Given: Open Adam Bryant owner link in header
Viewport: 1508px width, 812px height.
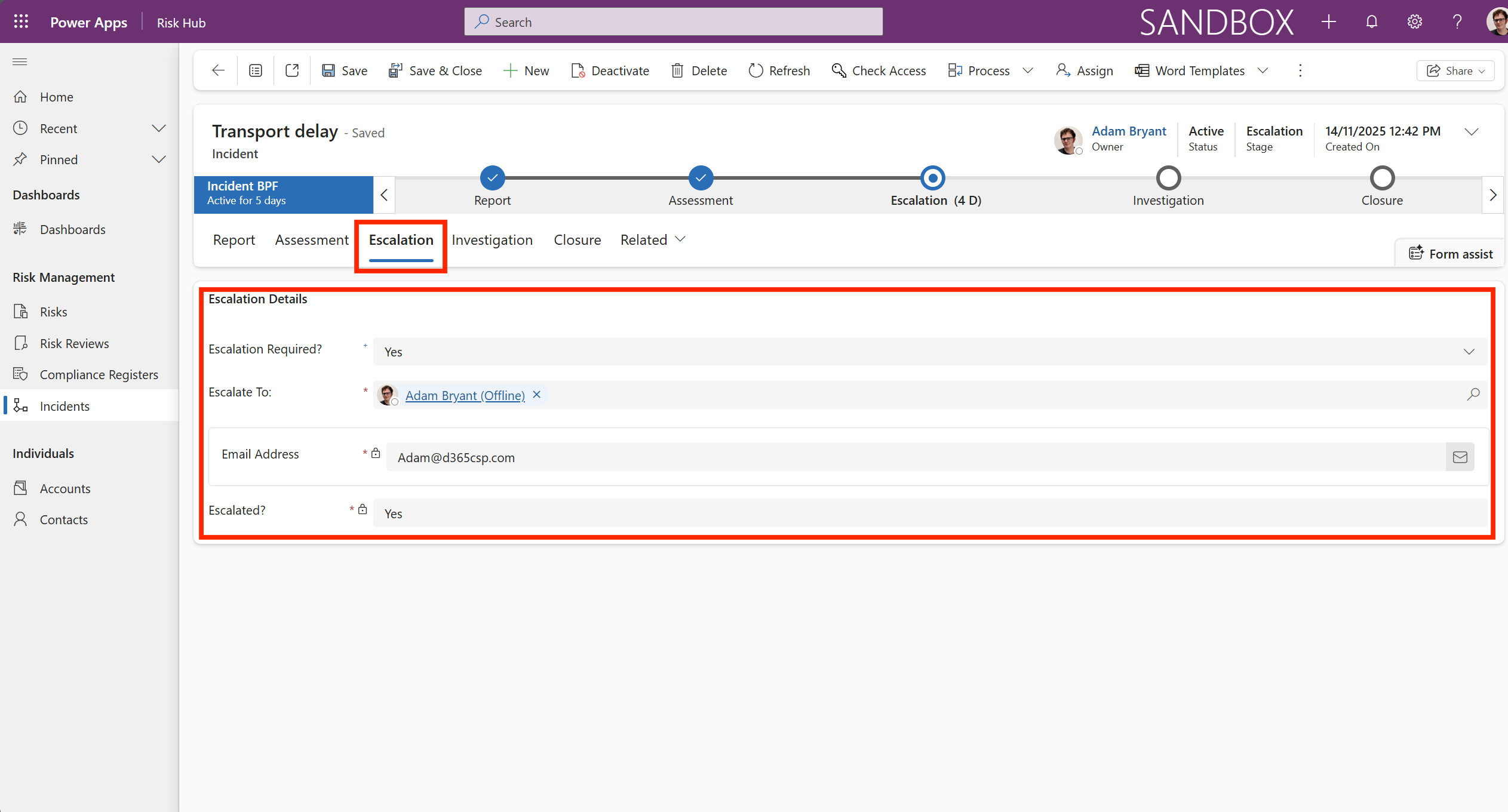Looking at the screenshot, I should coord(1128,131).
